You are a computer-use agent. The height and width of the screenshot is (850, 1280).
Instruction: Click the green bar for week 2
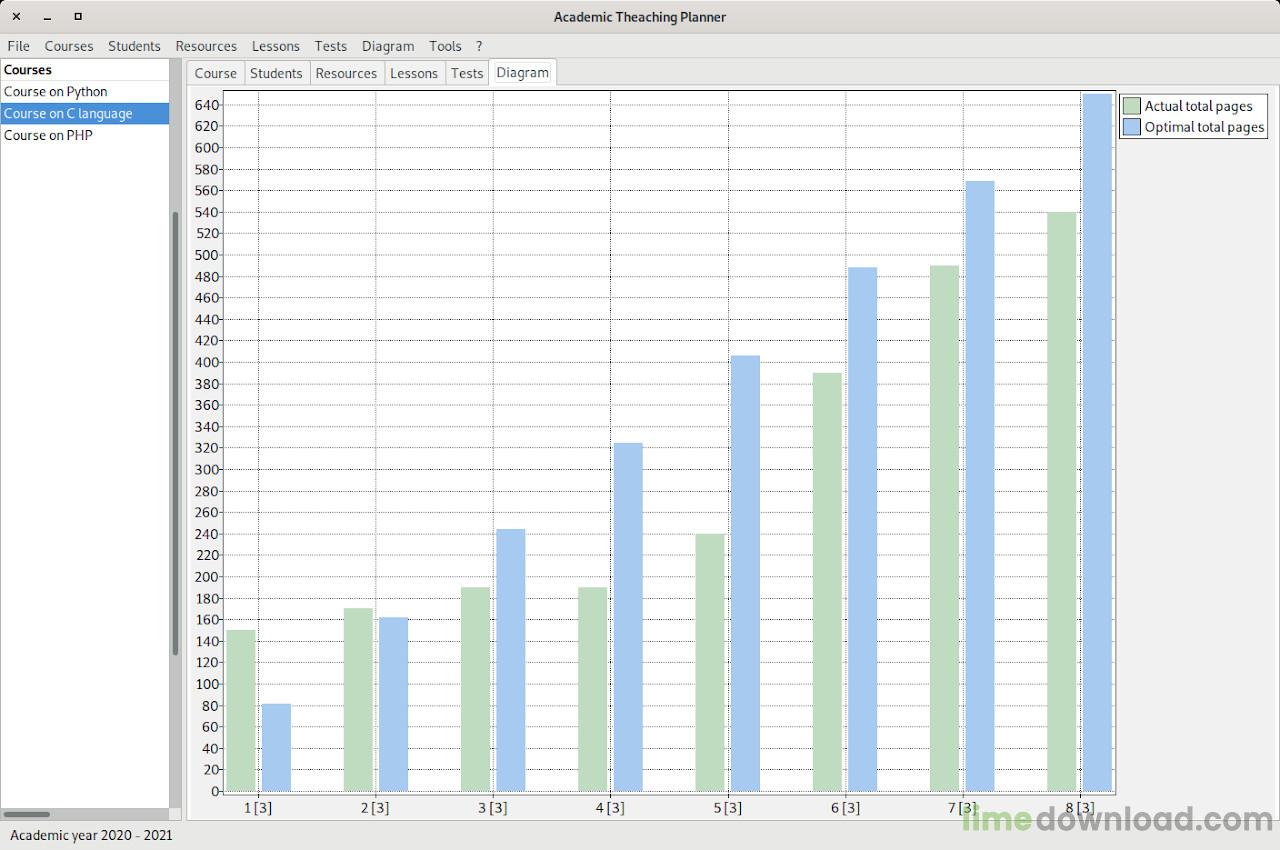358,700
